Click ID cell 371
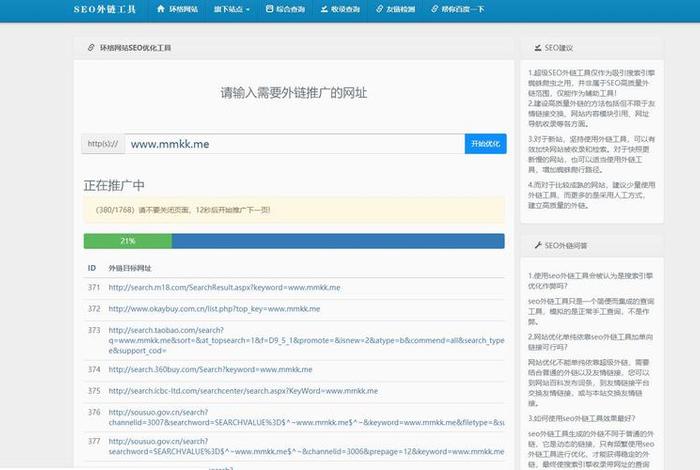This screenshot has width=700, height=470. point(94,287)
